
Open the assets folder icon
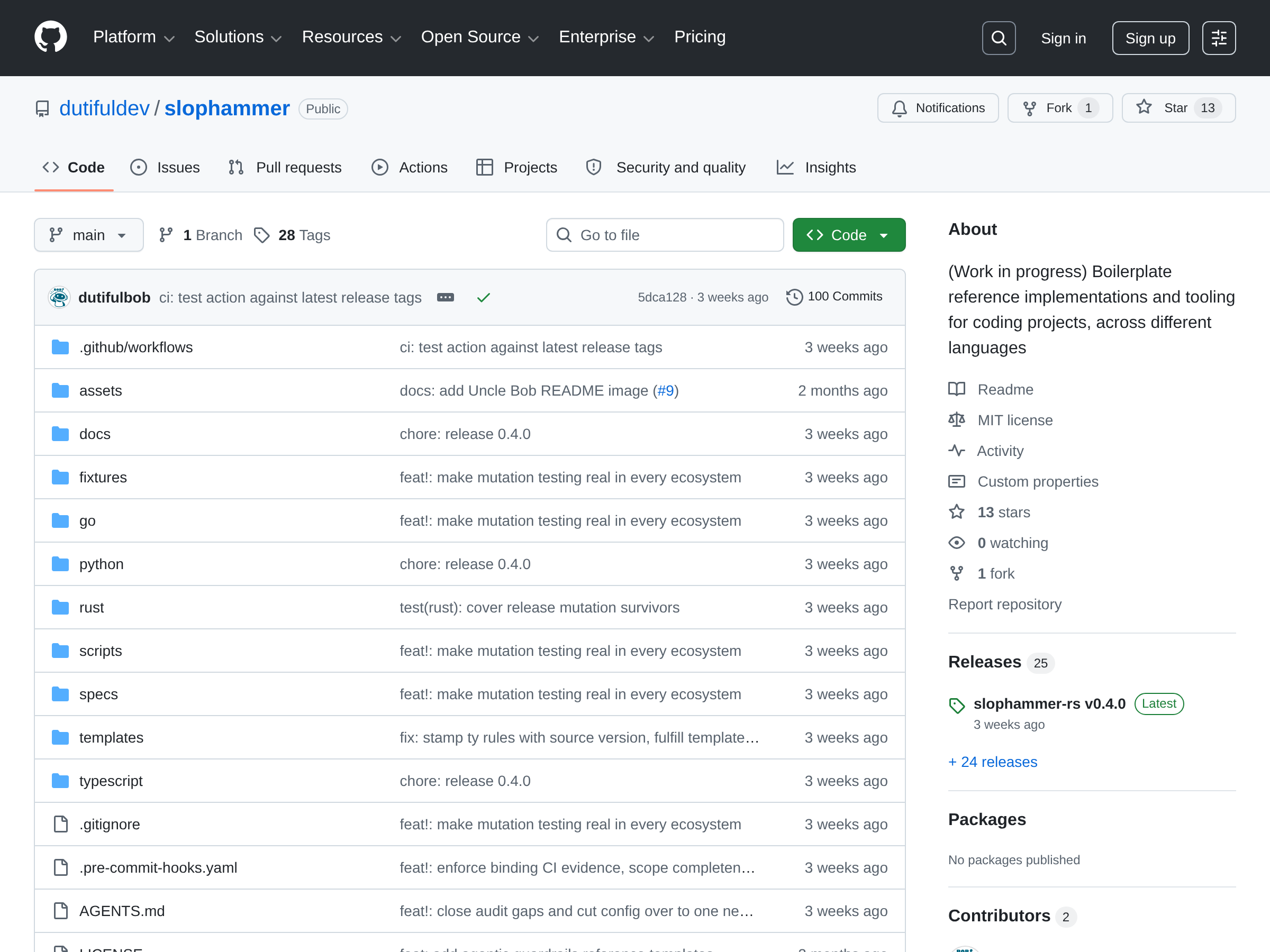click(x=60, y=391)
